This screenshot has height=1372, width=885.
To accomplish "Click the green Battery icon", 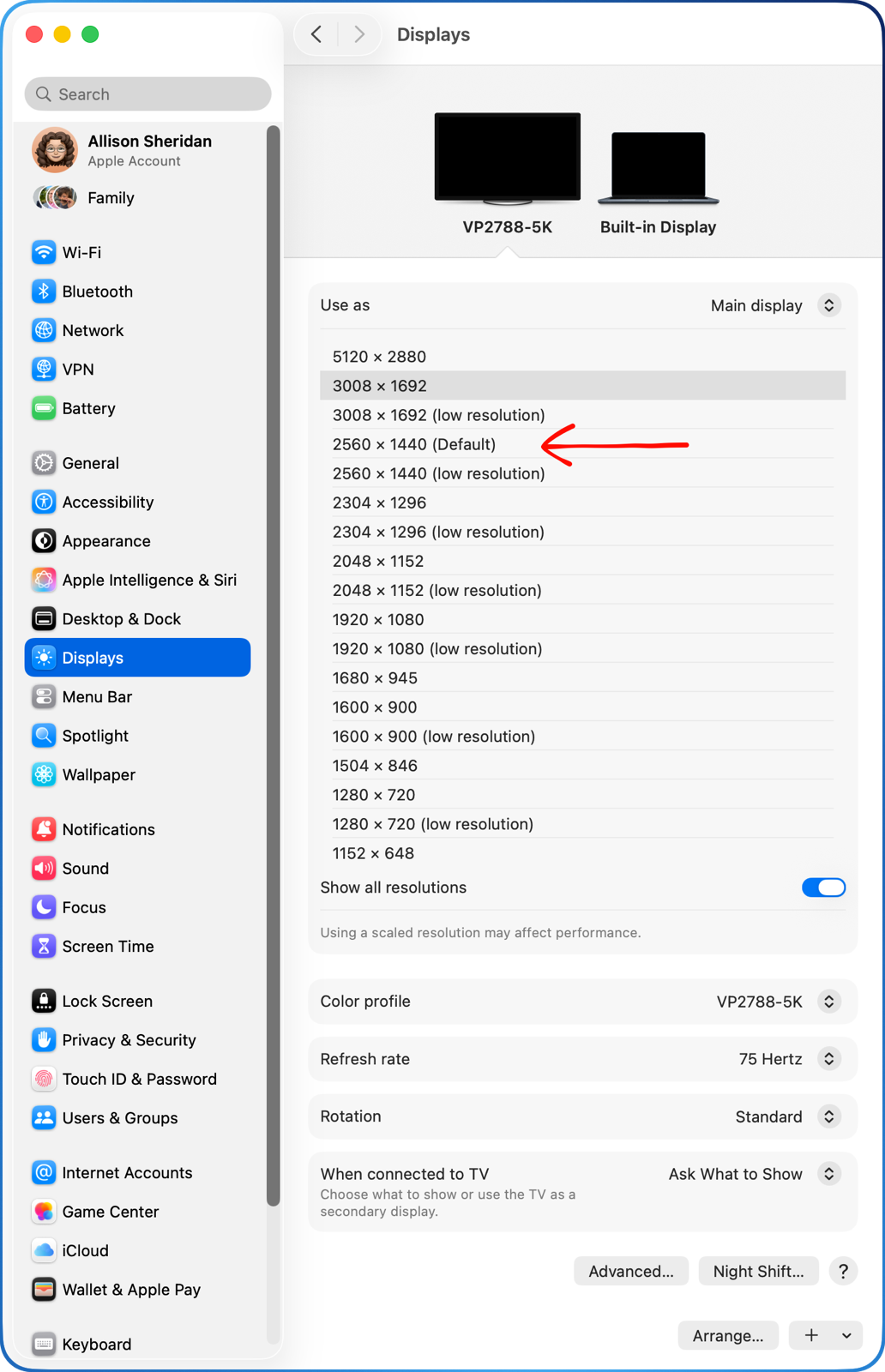I will tap(44, 408).
